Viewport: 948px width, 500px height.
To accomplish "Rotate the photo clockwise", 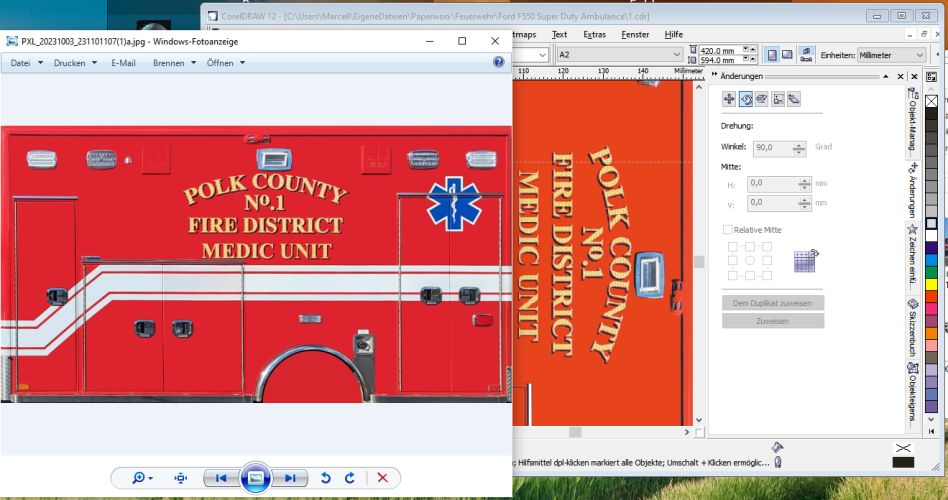I will [349, 478].
